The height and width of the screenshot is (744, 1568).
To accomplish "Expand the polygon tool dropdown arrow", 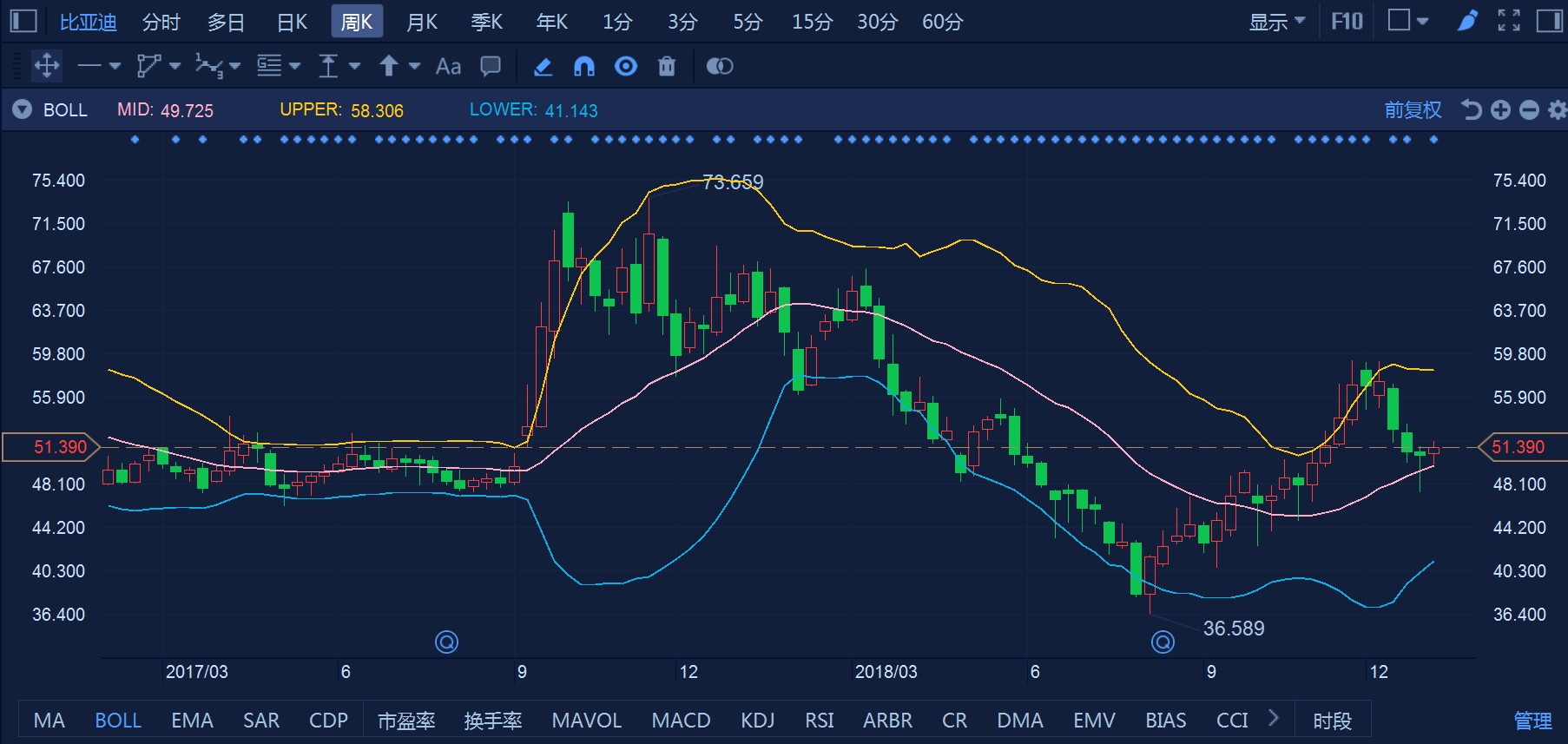I will [x=175, y=66].
